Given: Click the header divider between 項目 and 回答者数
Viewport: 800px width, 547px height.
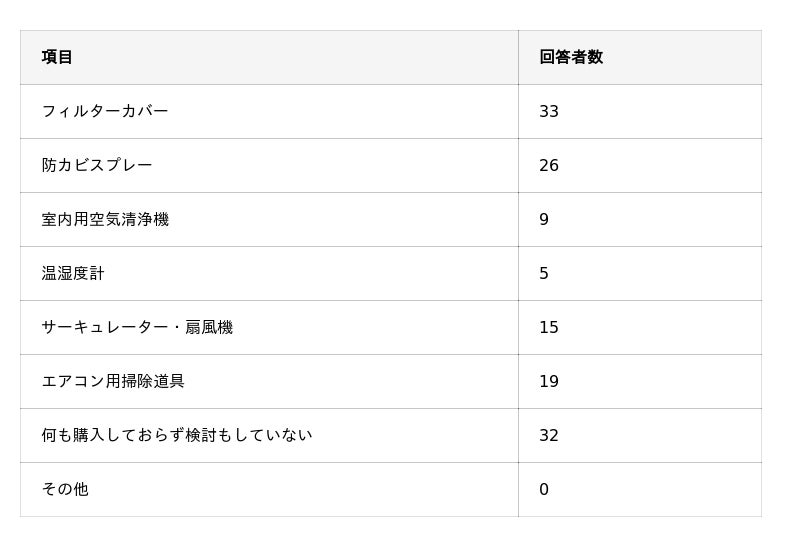Looking at the screenshot, I should click(x=518, y=57).
